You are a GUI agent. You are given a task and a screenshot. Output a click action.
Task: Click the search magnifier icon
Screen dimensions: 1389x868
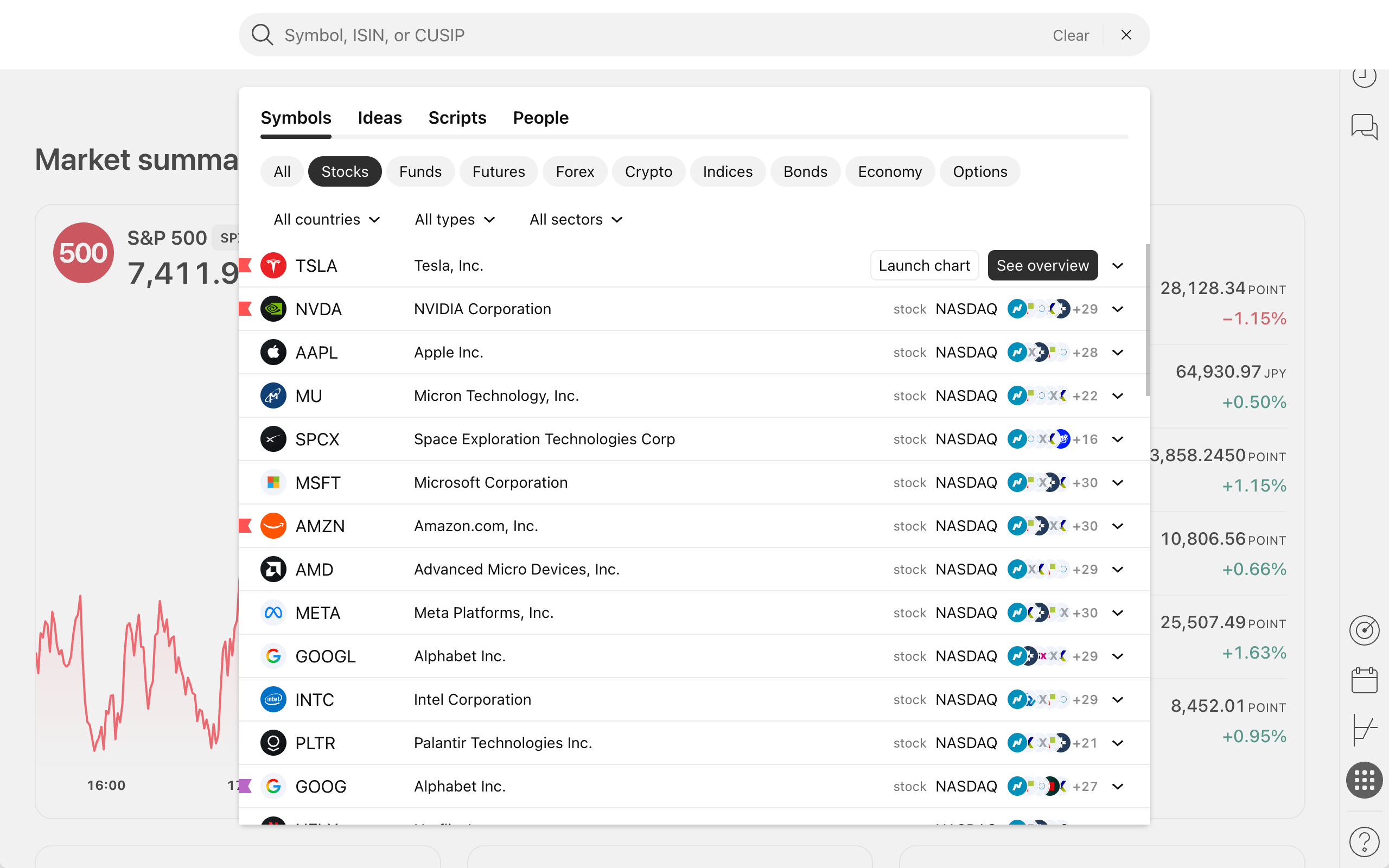tap(262, 35)
